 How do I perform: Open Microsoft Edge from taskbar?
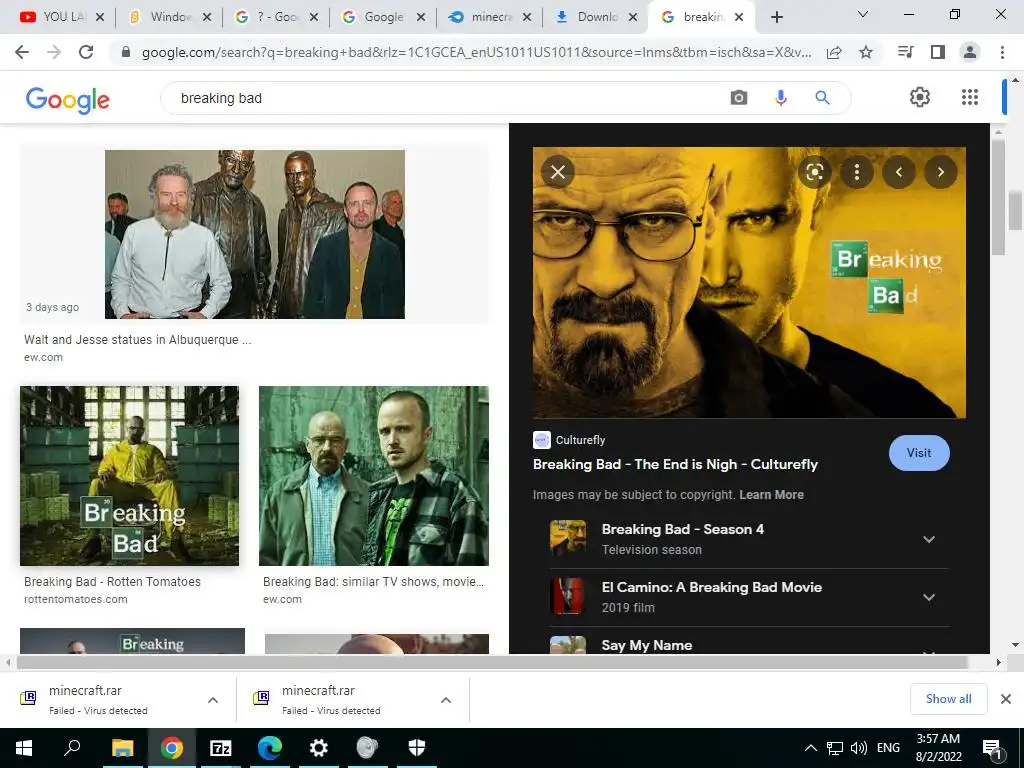point(270,748)
